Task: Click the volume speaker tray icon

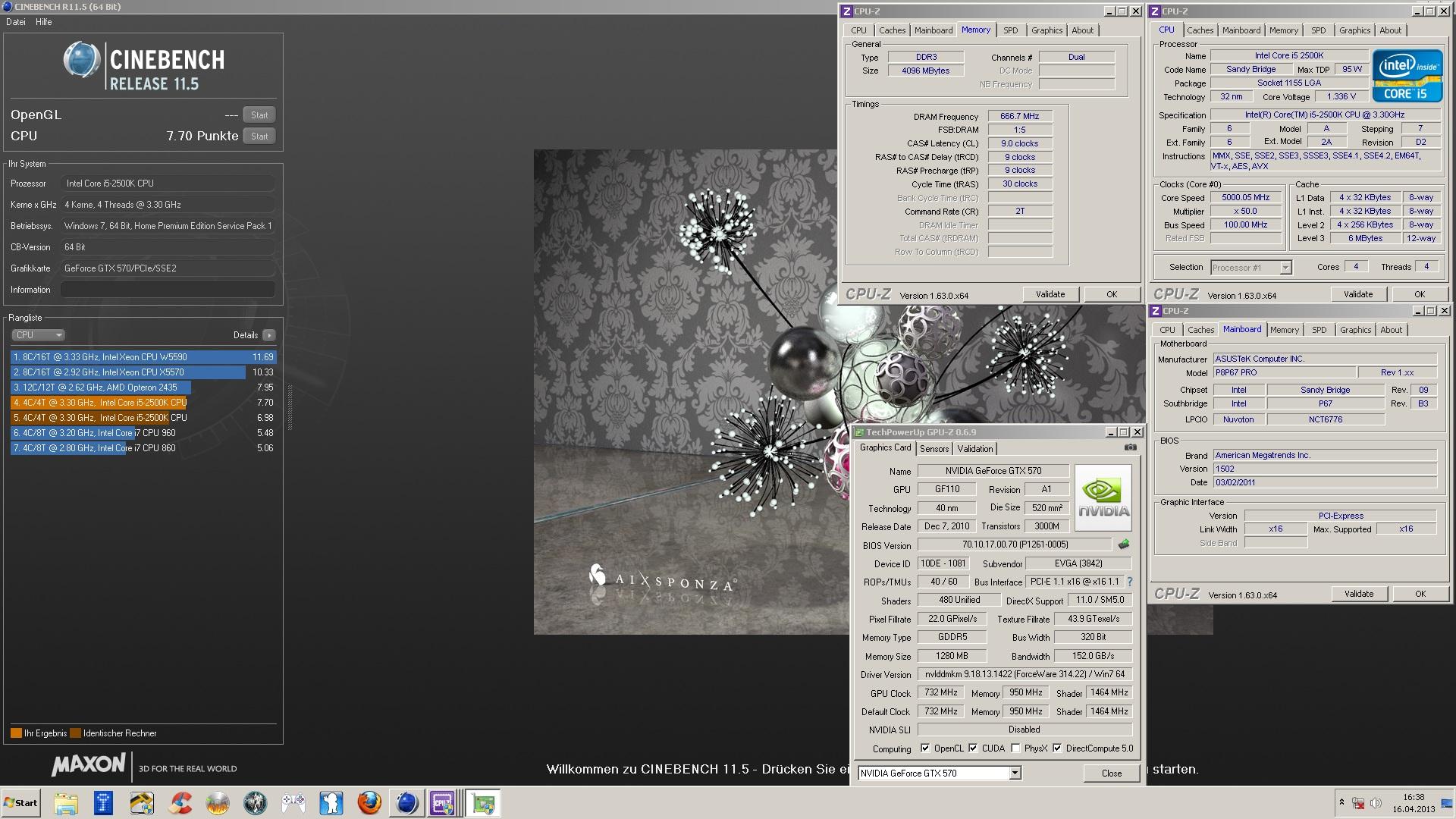Action: click(x=1376, y=803)
